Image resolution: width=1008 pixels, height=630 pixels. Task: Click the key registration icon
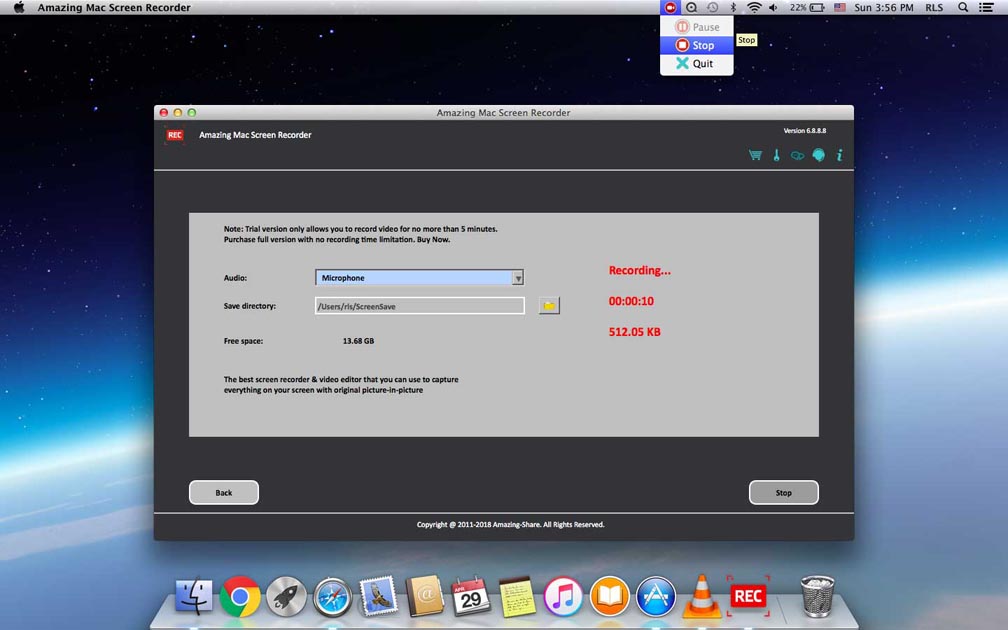(x=777, y=155)
